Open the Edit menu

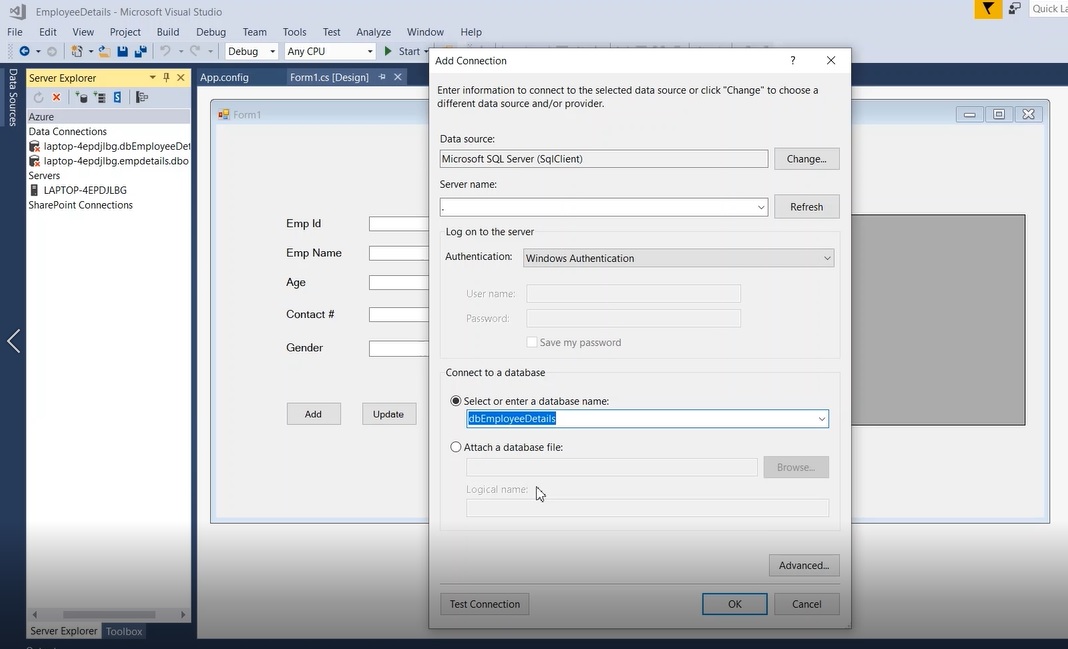[48, 32]
